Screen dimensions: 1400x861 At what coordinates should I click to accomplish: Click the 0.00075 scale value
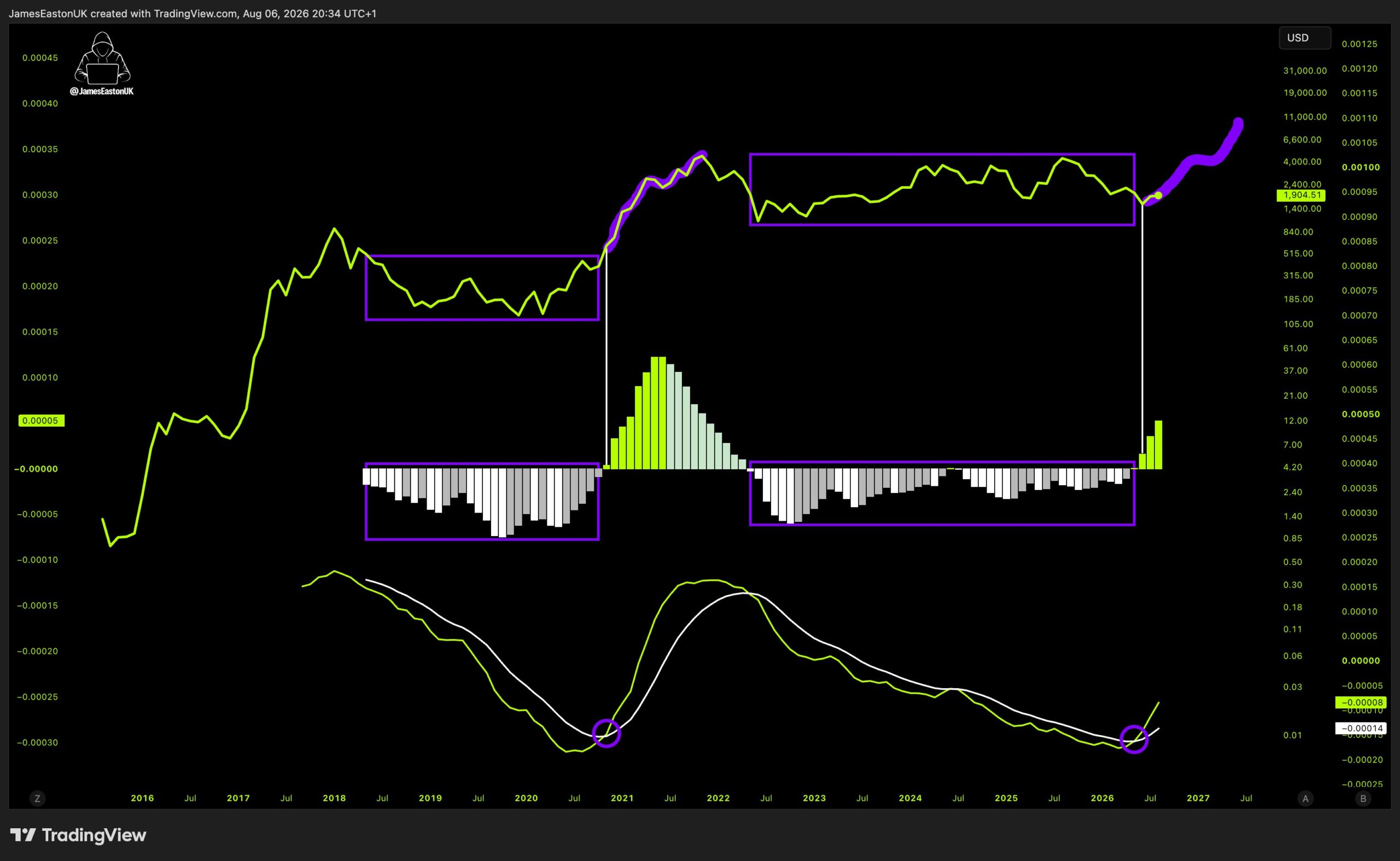coord(1360,290)
